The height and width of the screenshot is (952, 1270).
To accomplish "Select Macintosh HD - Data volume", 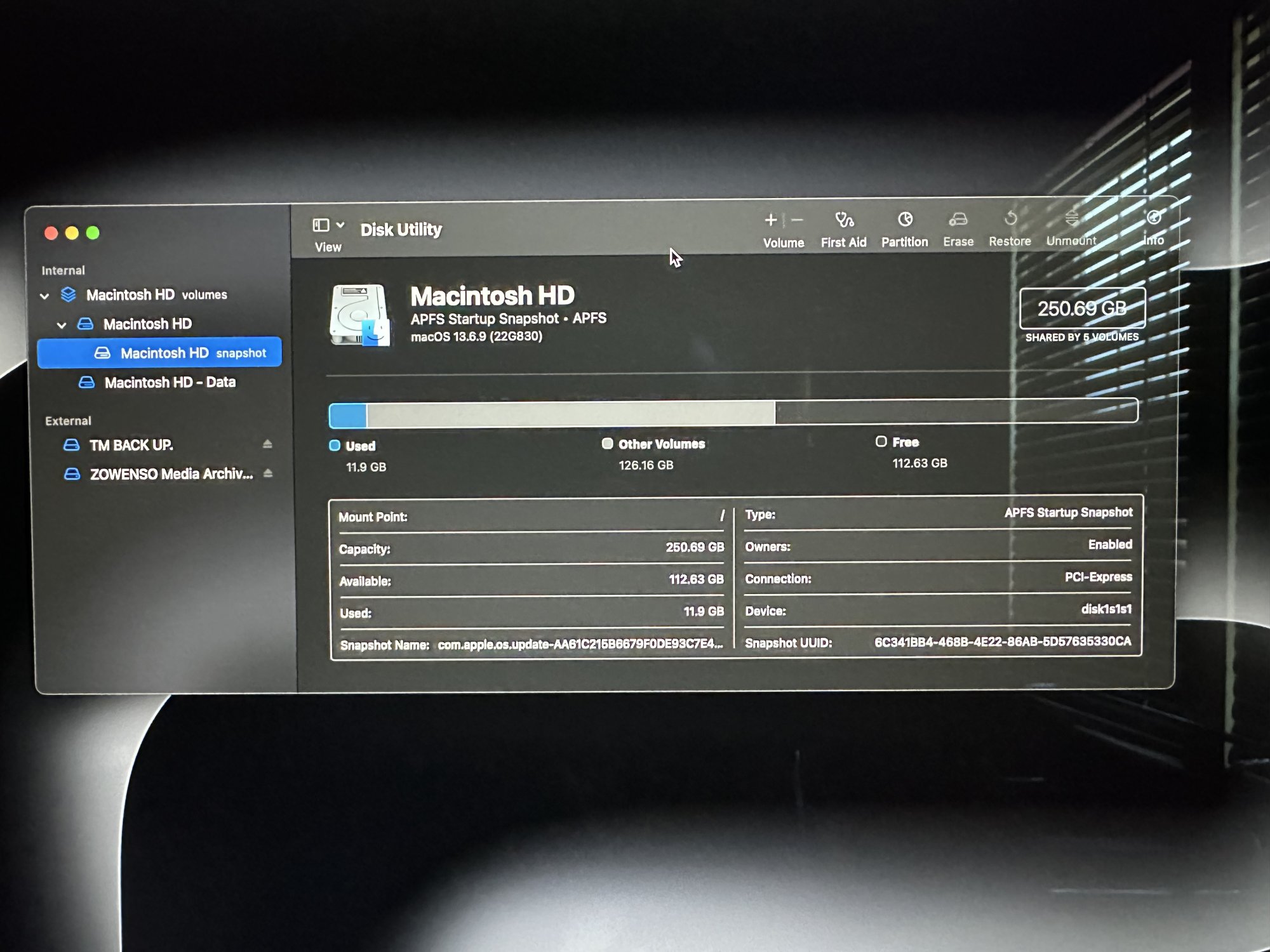I will click(170, 383).
